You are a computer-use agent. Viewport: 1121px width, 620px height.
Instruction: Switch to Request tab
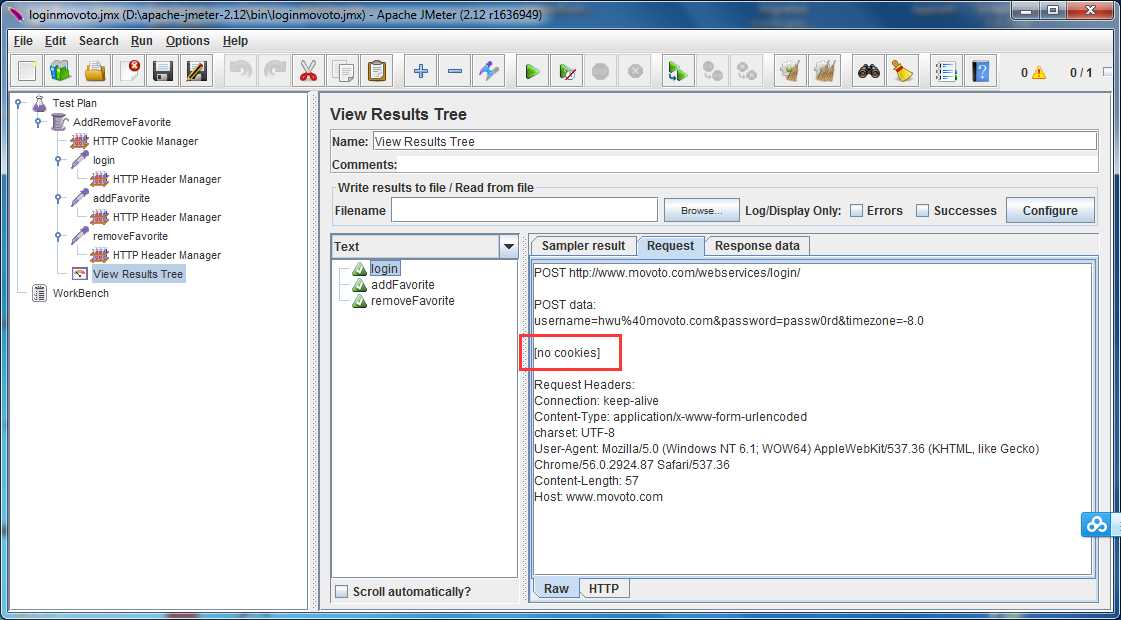pos(671,245)
